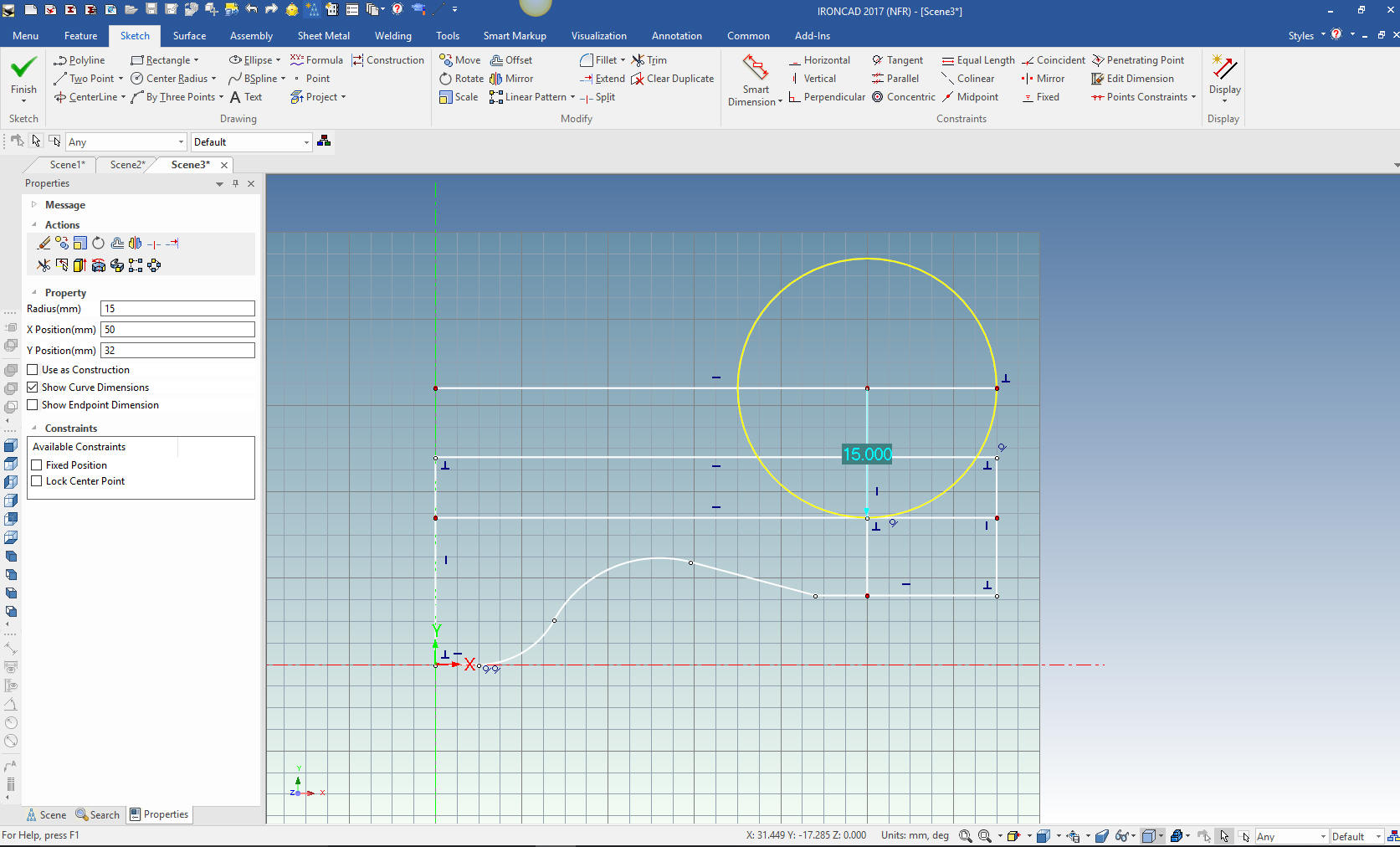Select the Extend tool
The width and height of the screenshot is (1400, 847).
(x=603, y=79)
